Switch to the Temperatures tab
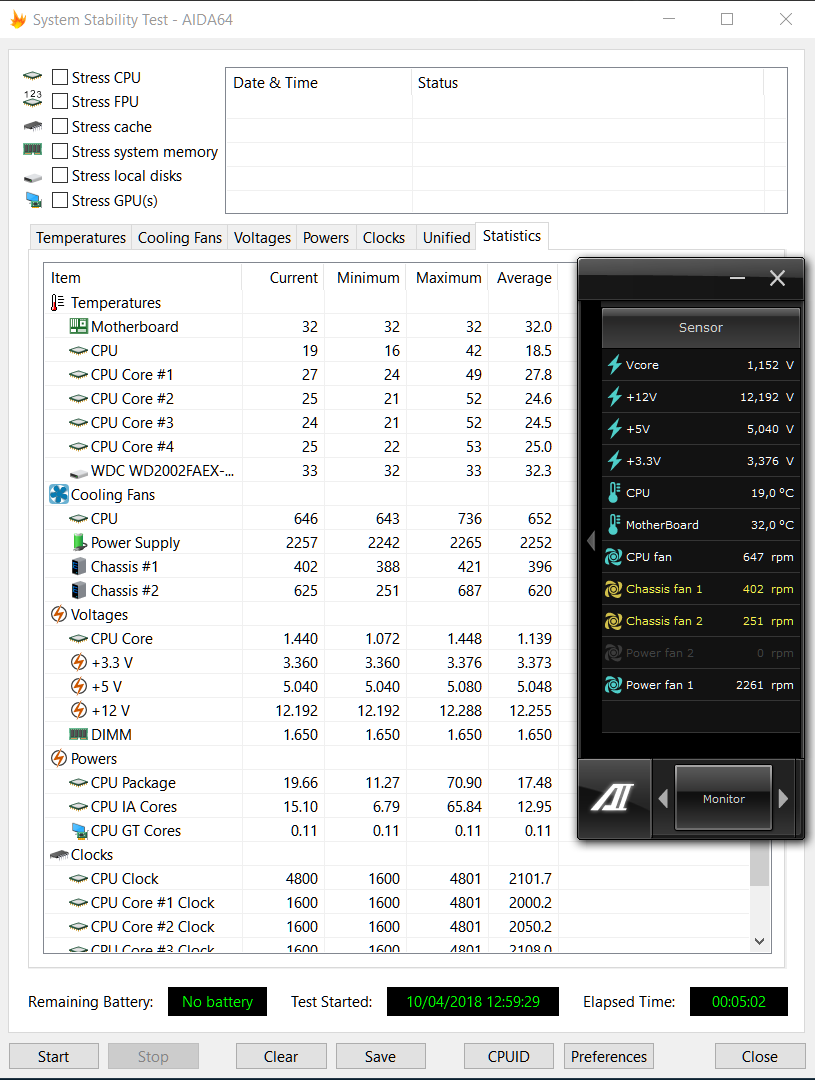The image size is (815, 1080). pyautogui.click(x=81, y=238)
